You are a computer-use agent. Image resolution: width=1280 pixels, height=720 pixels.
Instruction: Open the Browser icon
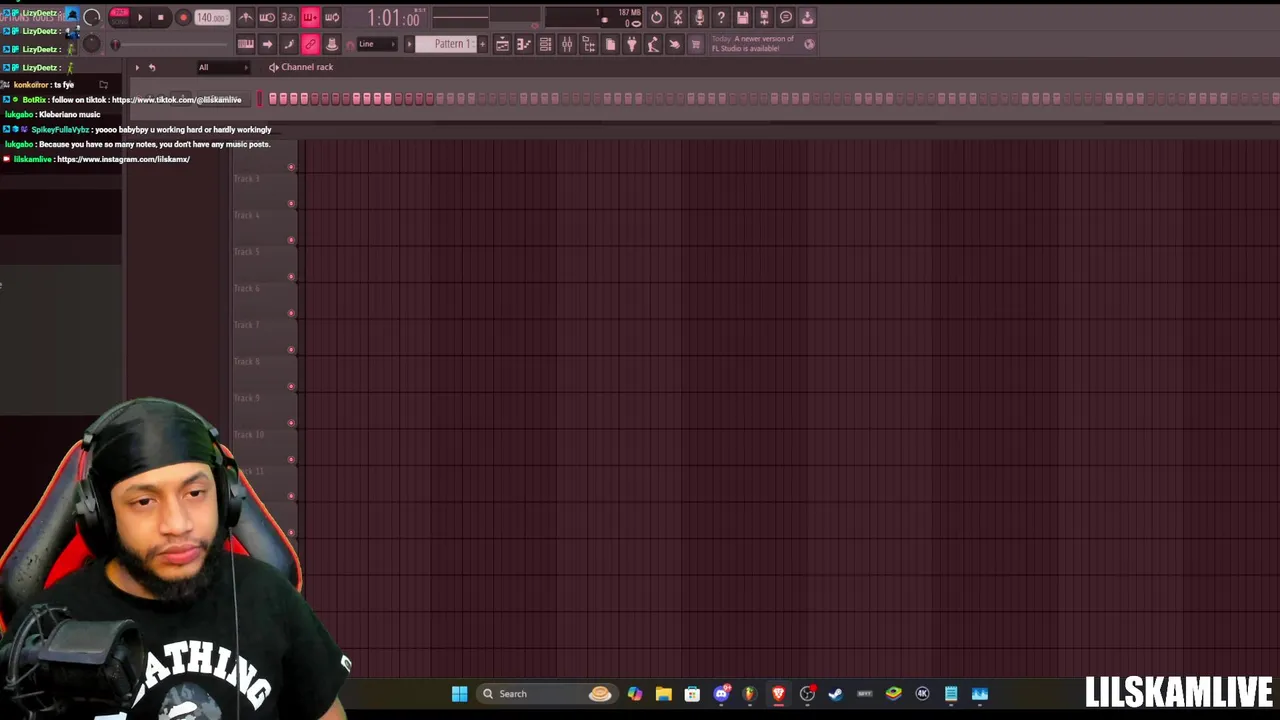pos(589,44)
